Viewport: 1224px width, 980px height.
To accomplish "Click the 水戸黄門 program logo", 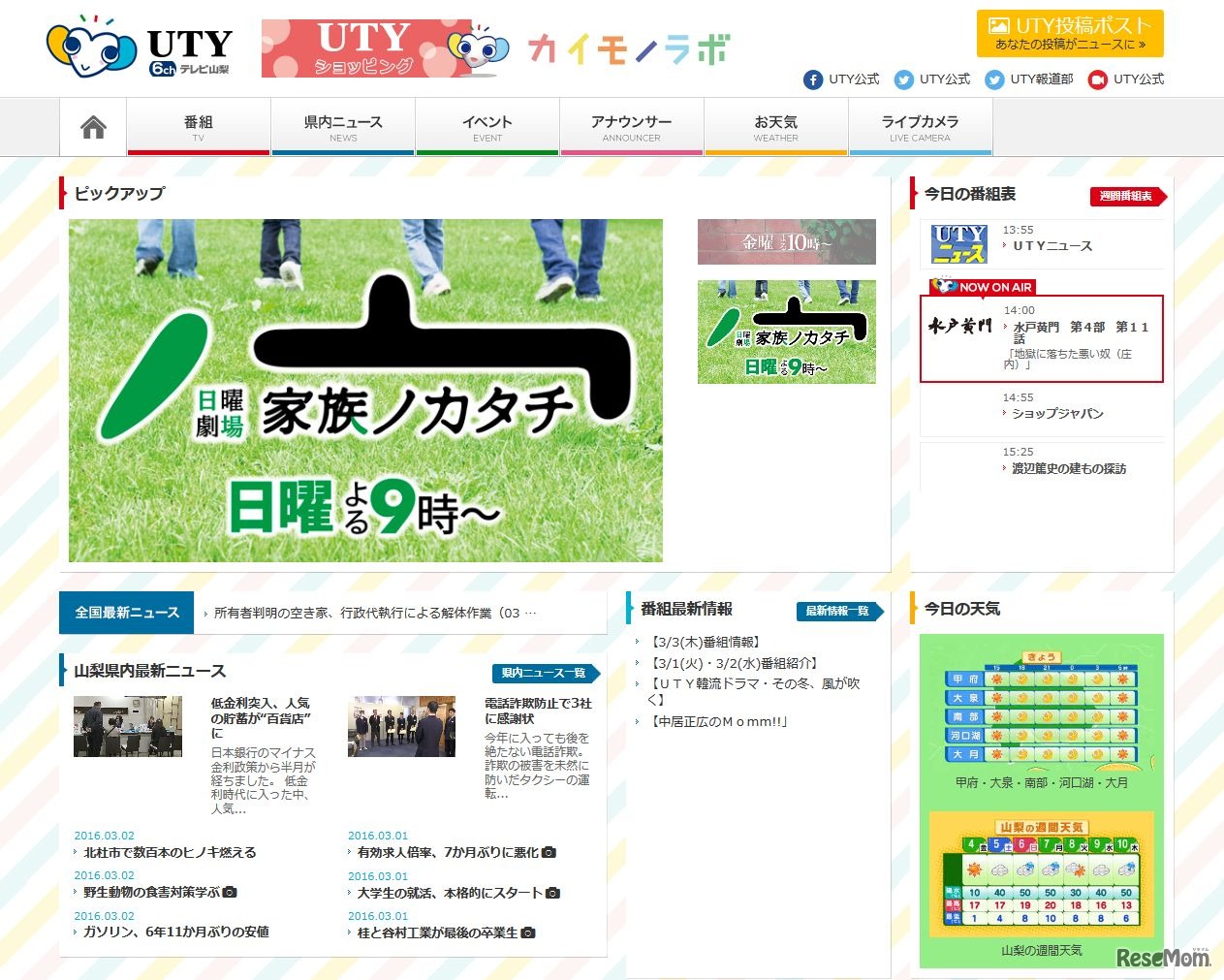I will [959, 326].
